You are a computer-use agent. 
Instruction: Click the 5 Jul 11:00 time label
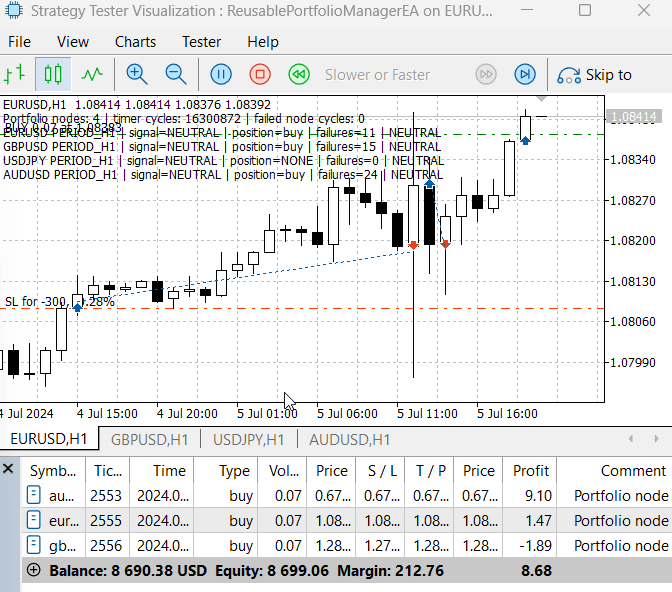pyautogui.click(x=427, y=414)
